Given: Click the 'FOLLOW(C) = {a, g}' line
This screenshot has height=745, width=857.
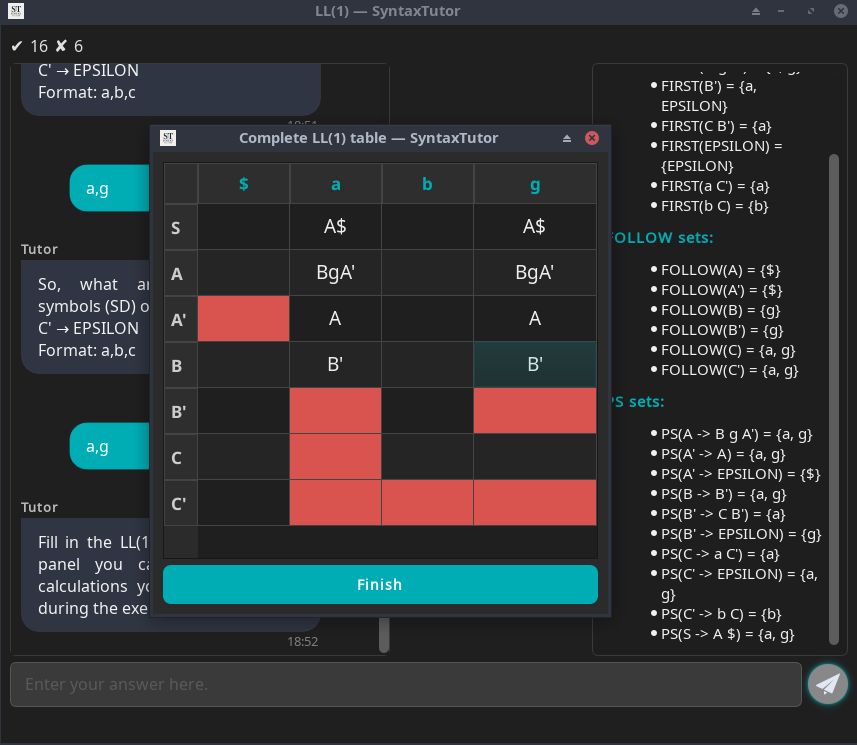Looking at the screenshot, I should click(728, 350).
